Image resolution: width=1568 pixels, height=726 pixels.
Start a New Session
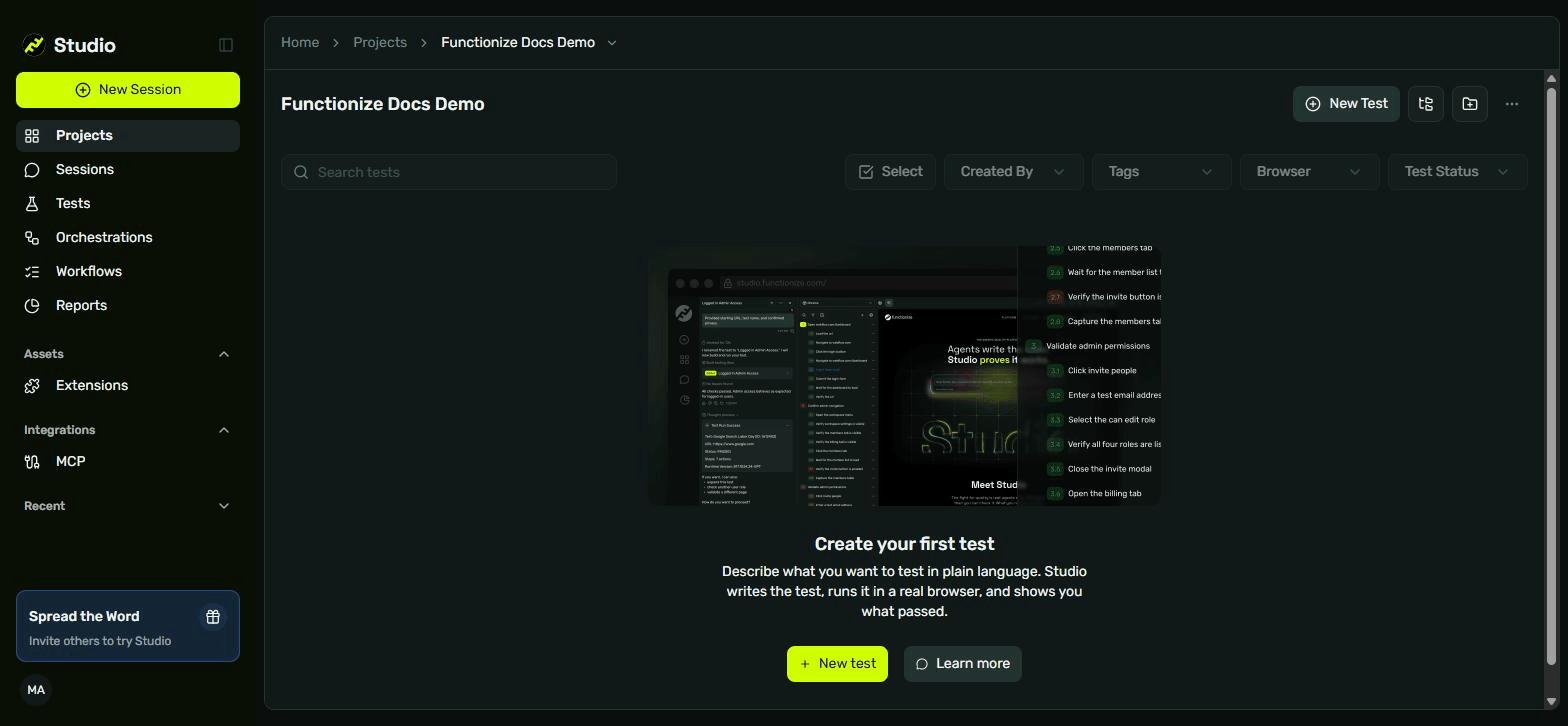(x=128, y=90)
